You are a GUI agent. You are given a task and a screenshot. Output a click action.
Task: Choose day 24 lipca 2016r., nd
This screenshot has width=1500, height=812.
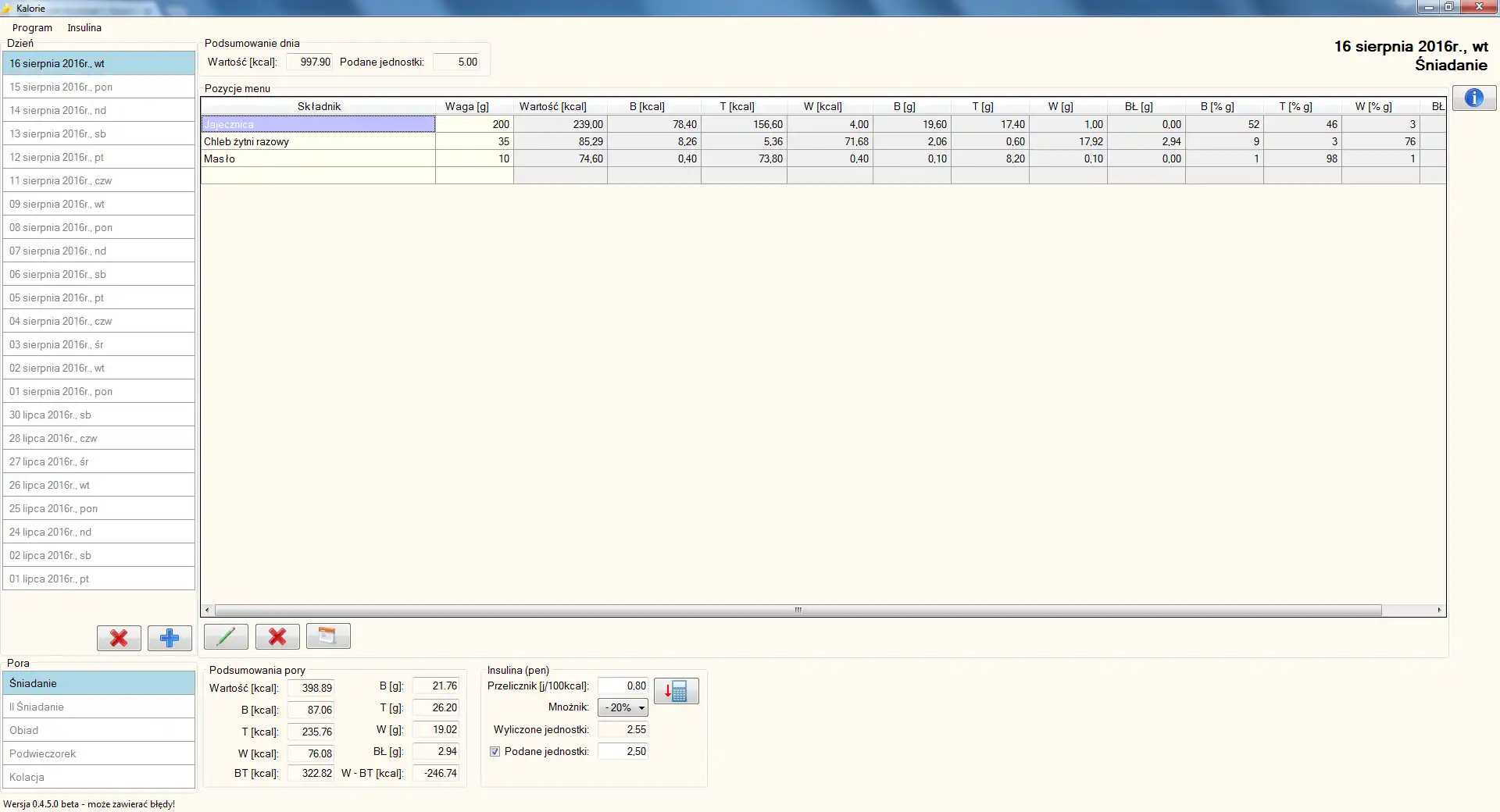coord(98,532)
